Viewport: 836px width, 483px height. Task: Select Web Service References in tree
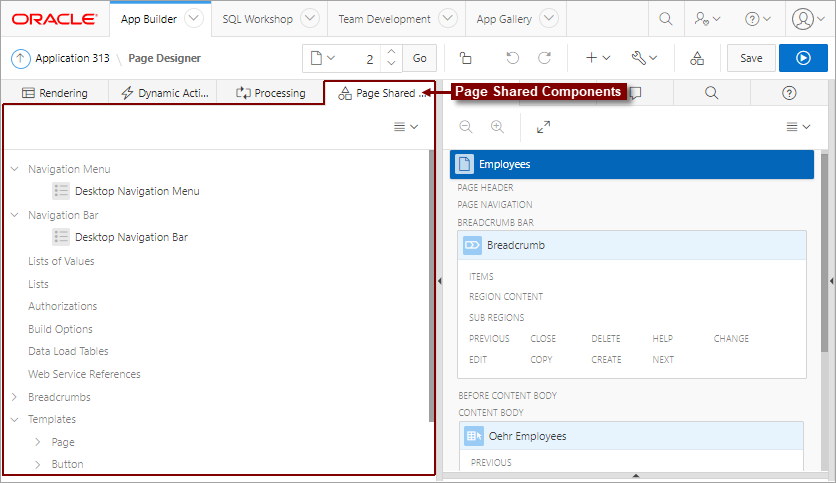(84, 374)
